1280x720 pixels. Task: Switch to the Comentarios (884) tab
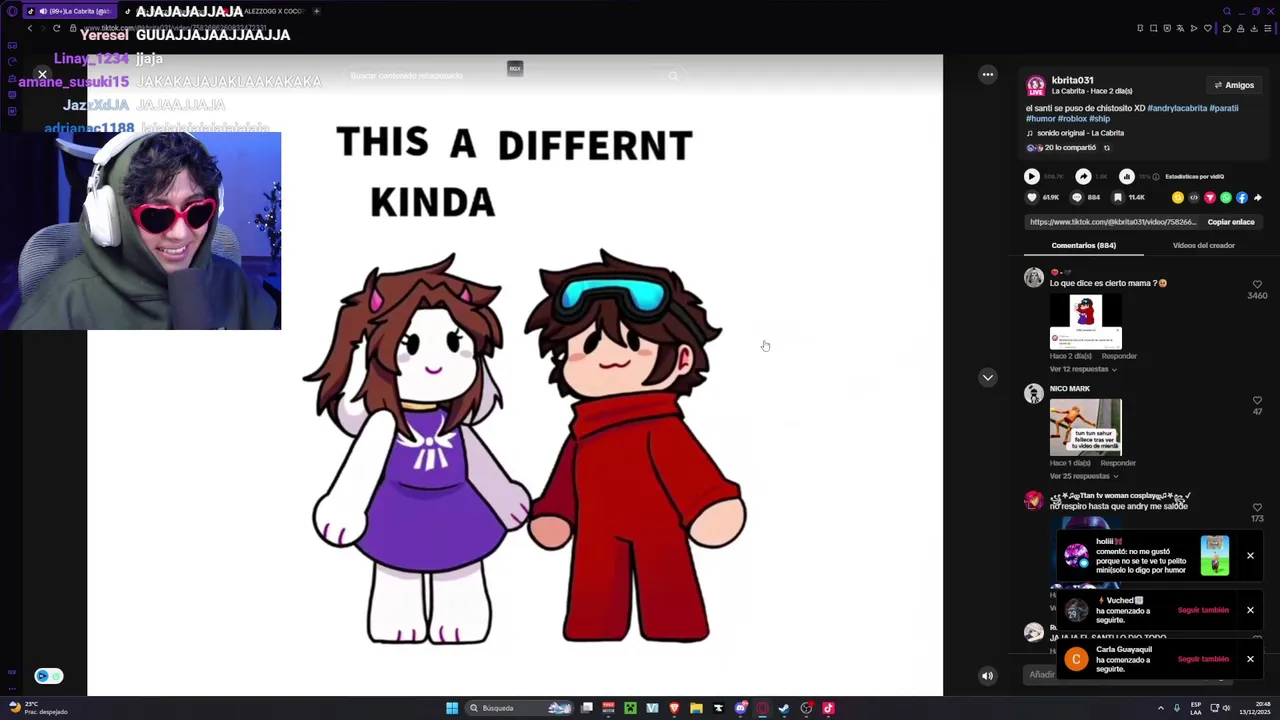(1083, 245)
